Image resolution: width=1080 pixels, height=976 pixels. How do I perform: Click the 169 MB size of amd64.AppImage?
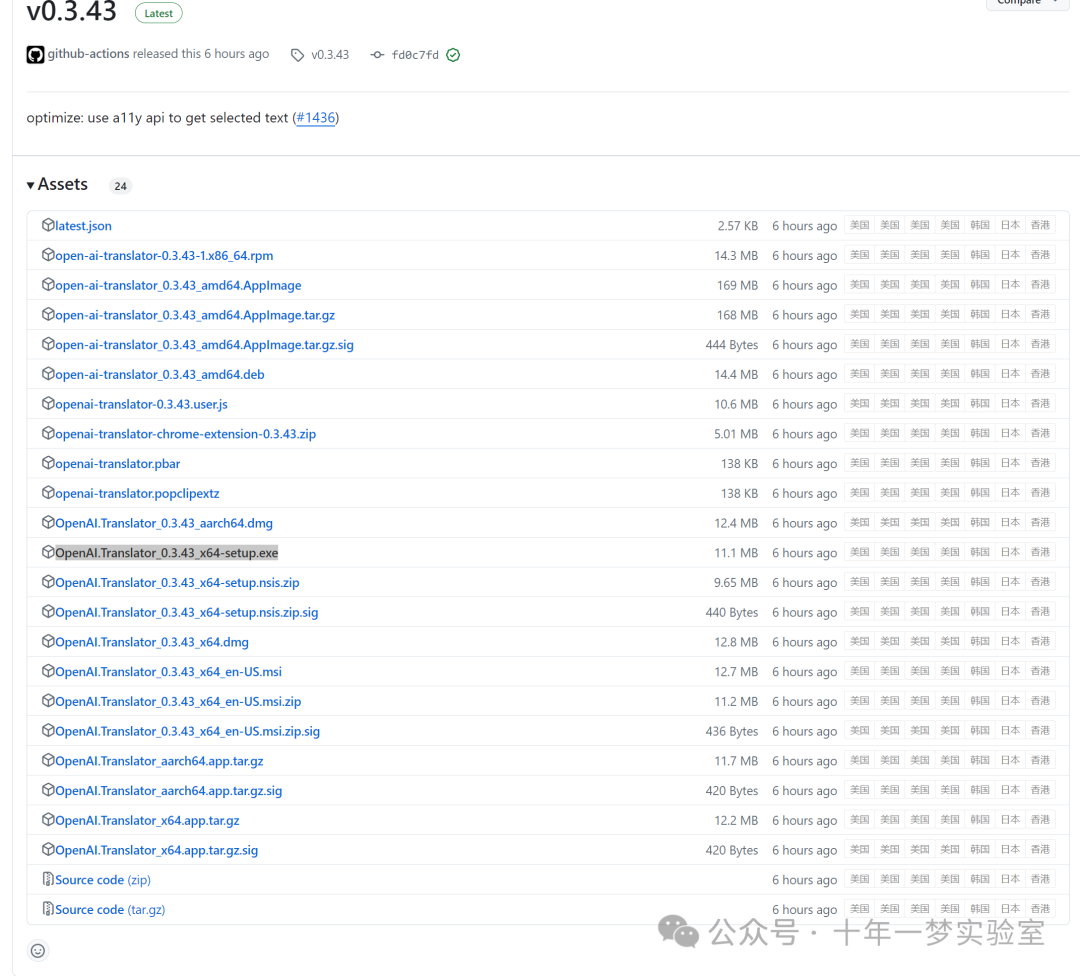click(x=737, y=285)
